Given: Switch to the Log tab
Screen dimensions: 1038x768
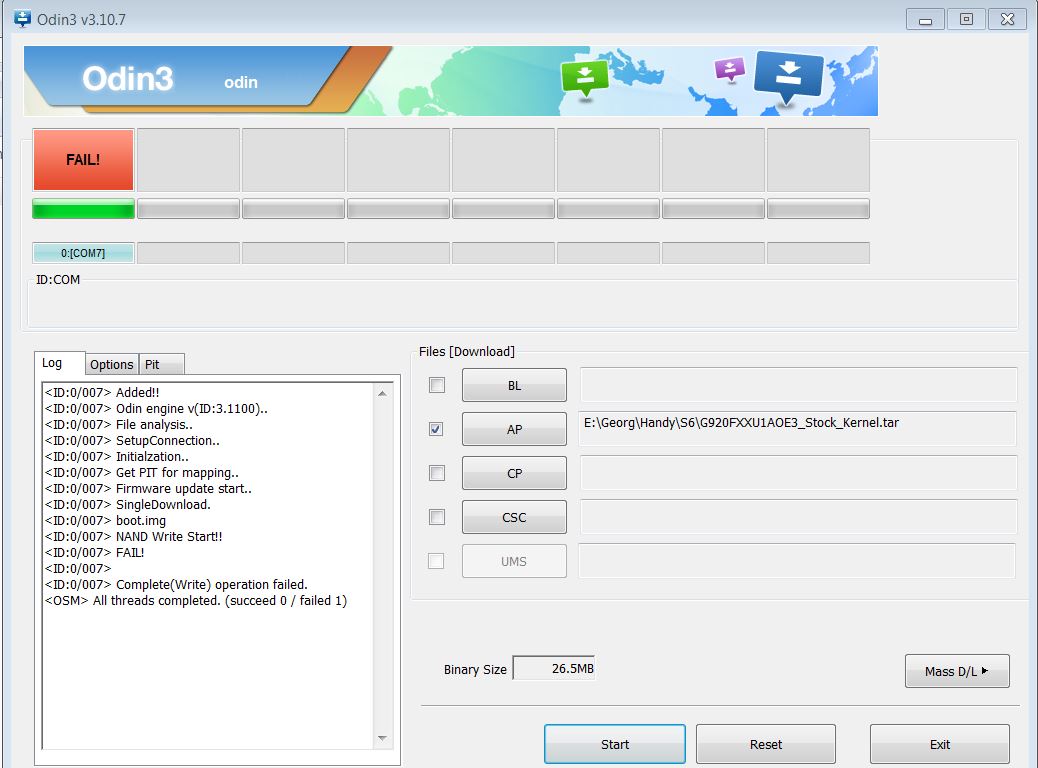Looking at the screenshot, I should click(x=60, y=363).
